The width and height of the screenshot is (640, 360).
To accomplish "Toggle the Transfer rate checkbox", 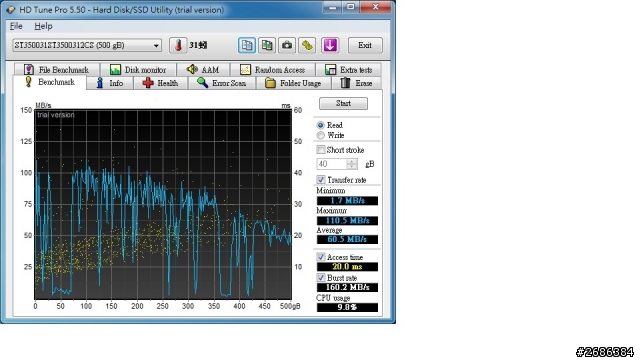I will click(321, 180).
